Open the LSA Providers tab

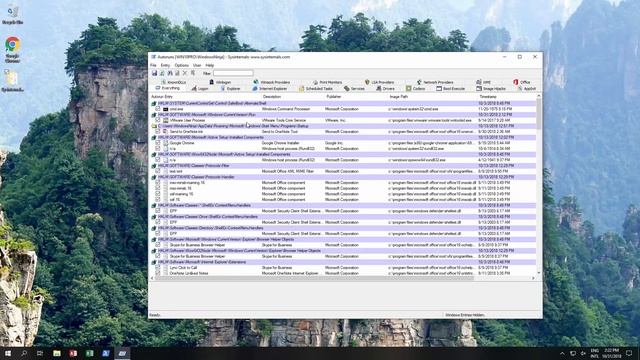click(x=379, y=82)
